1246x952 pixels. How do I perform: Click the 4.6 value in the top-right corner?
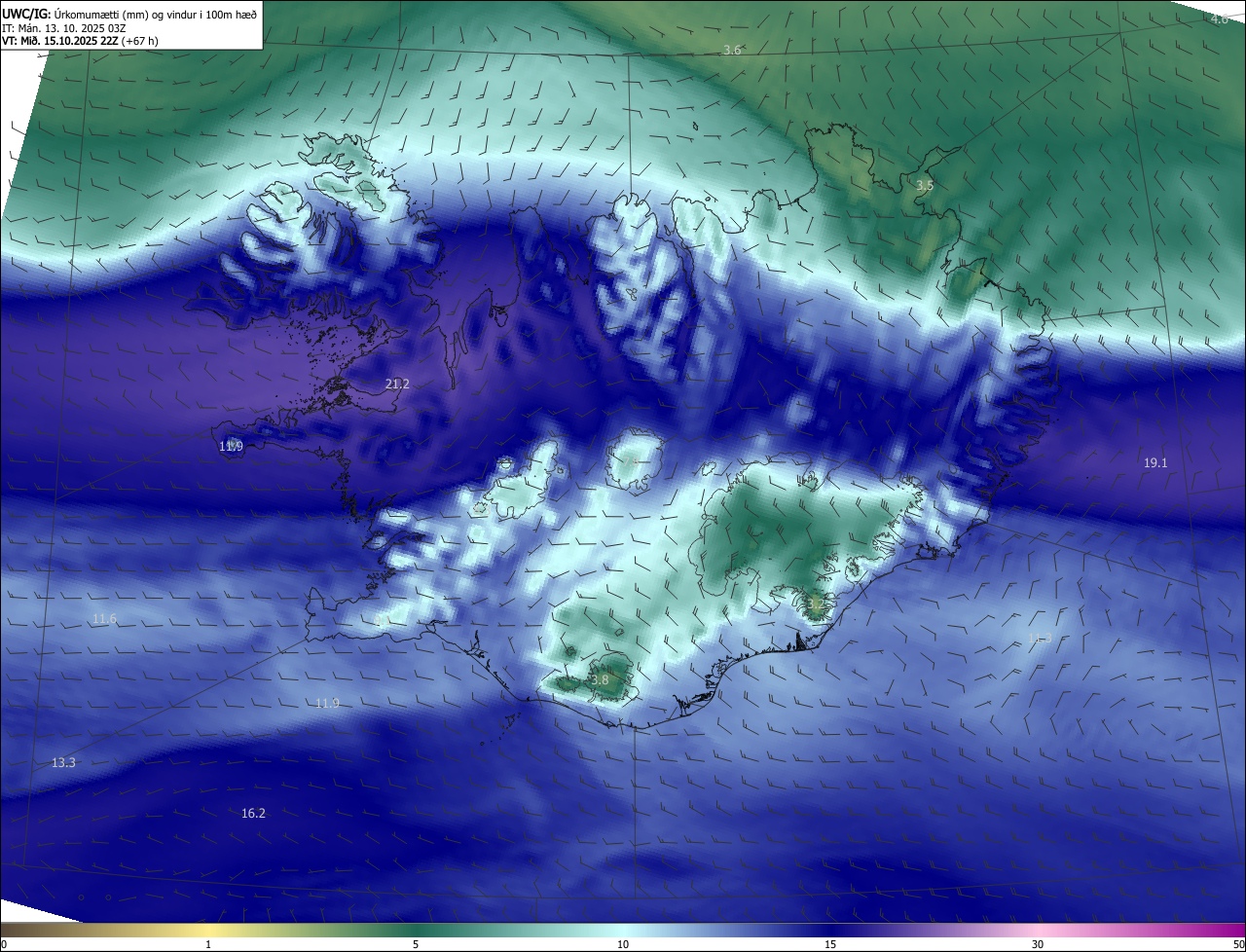(x=1220, y=19)
